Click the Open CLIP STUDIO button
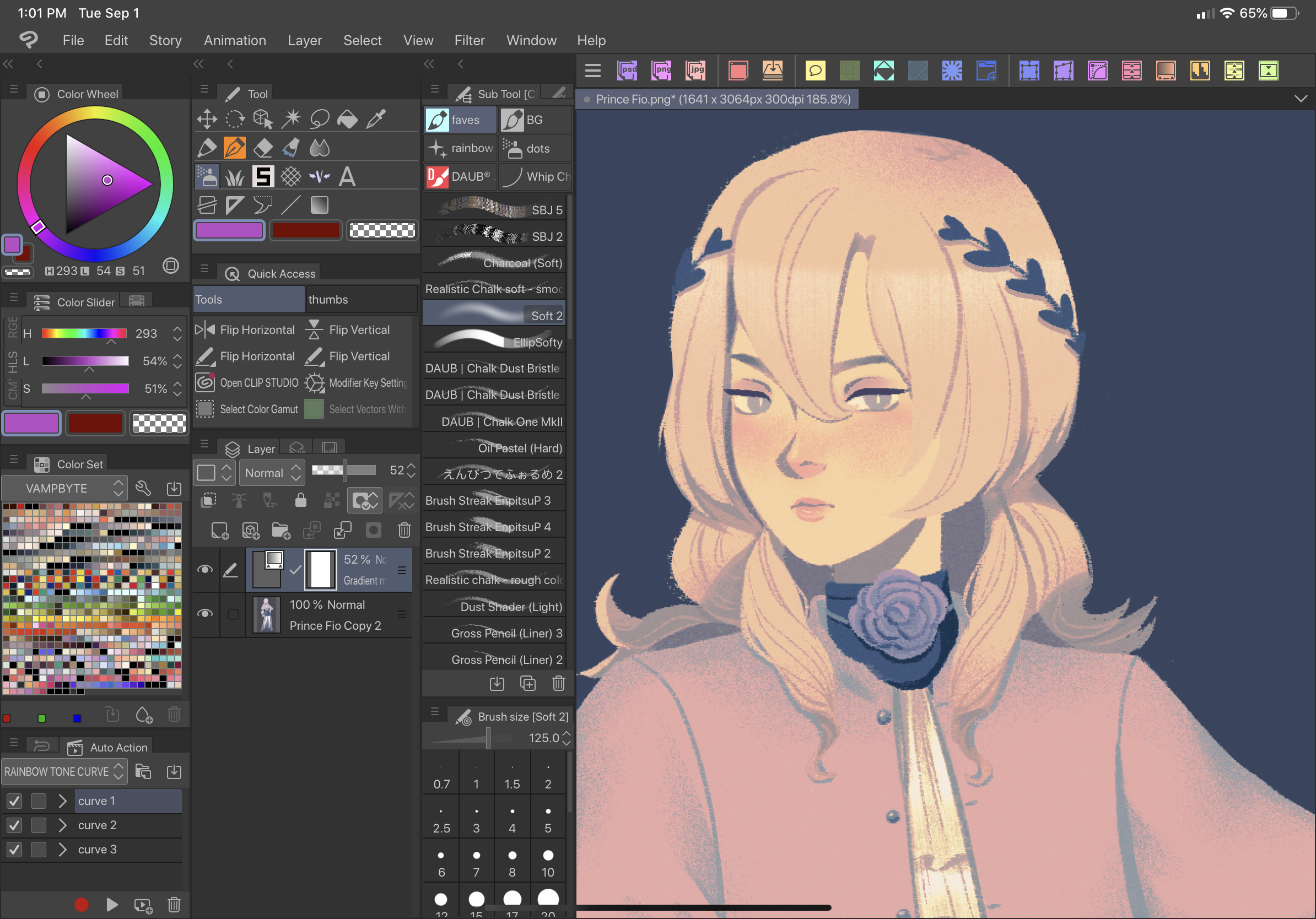The image size is (1316, 919). click(247, 382)
